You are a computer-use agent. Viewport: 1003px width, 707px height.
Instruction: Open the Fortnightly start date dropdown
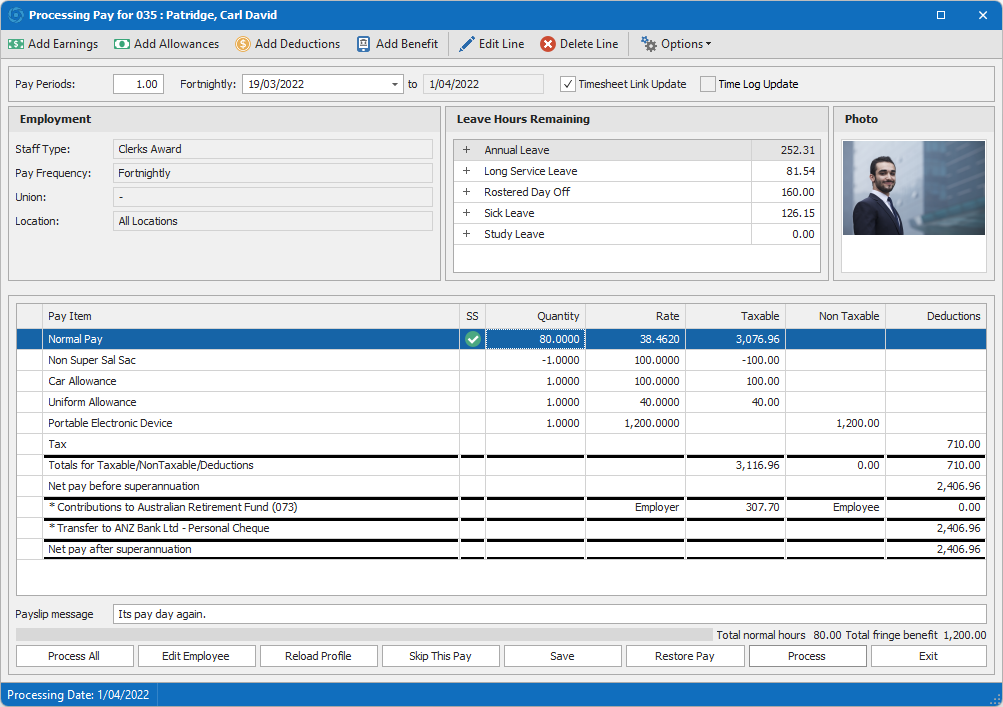395,84
